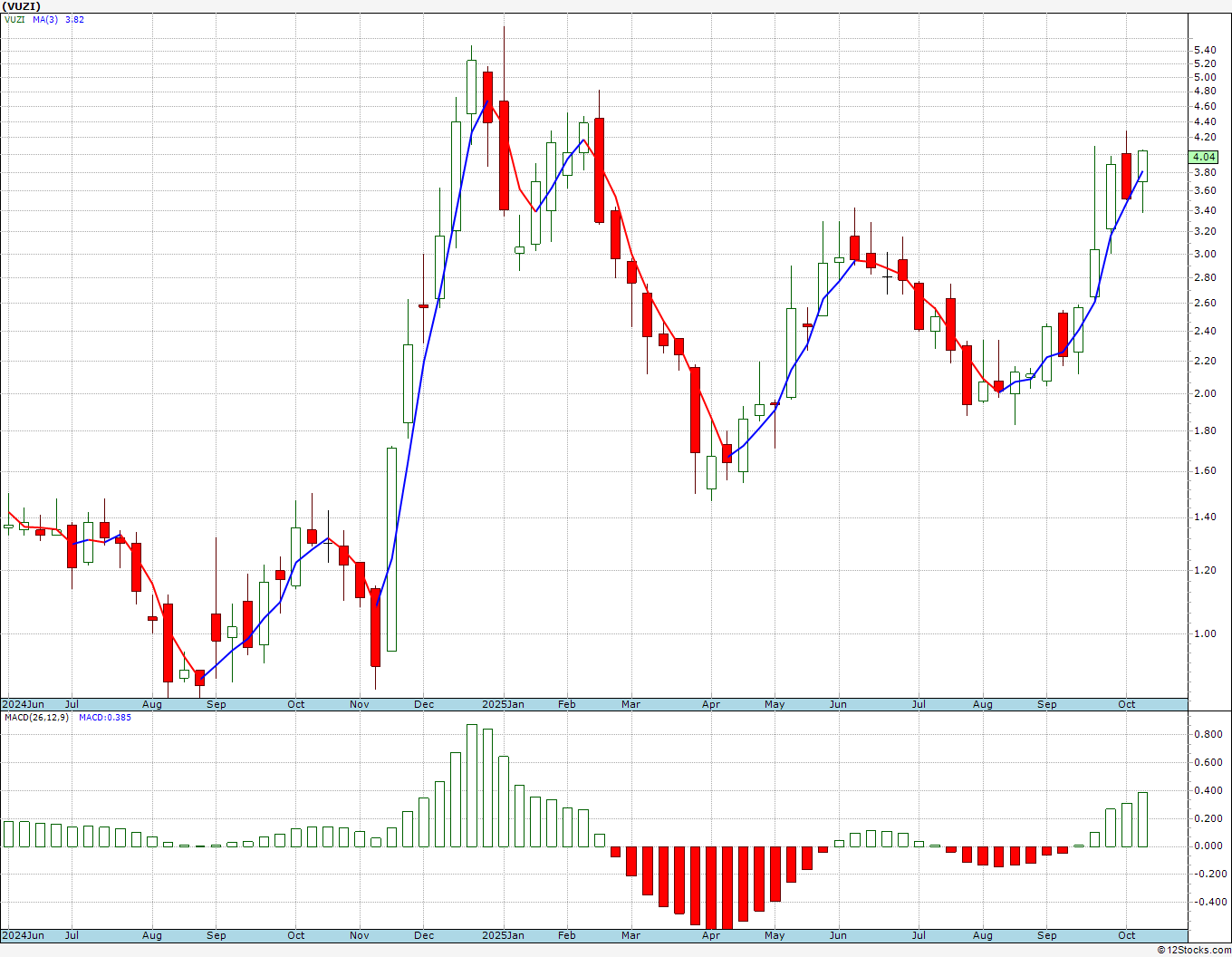Click the current price label 4.04
This screenshot has height=957, width=1232.
click(1205, 157)
